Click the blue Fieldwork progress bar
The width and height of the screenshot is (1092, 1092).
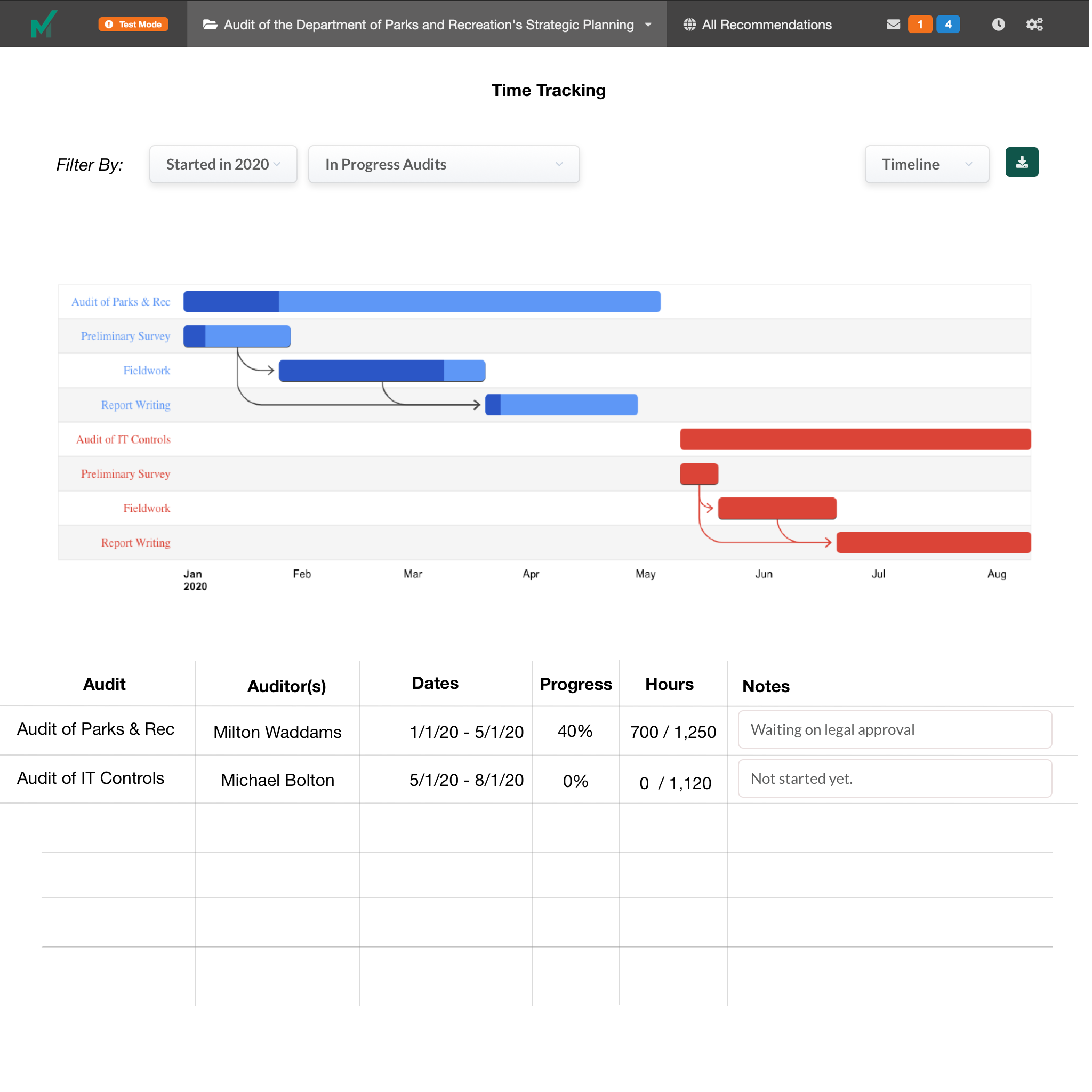coord(382,371)
